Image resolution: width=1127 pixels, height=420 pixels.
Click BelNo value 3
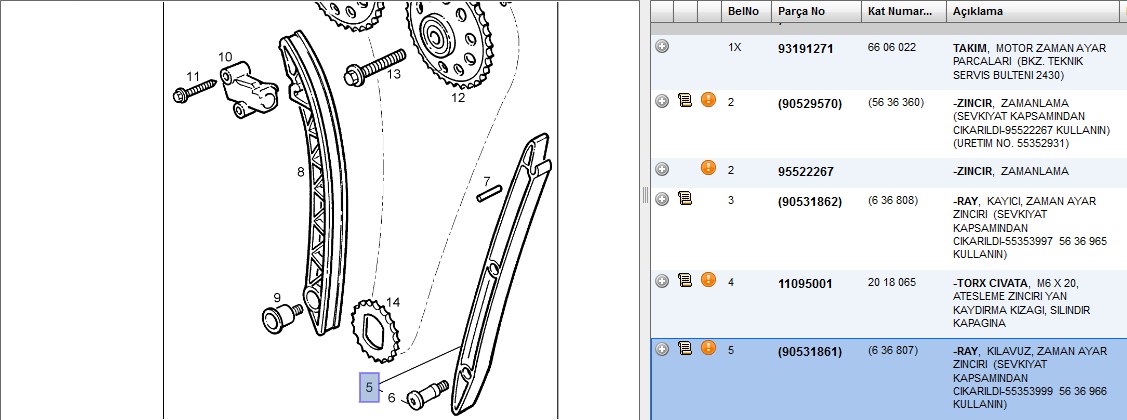pos(731,200)
